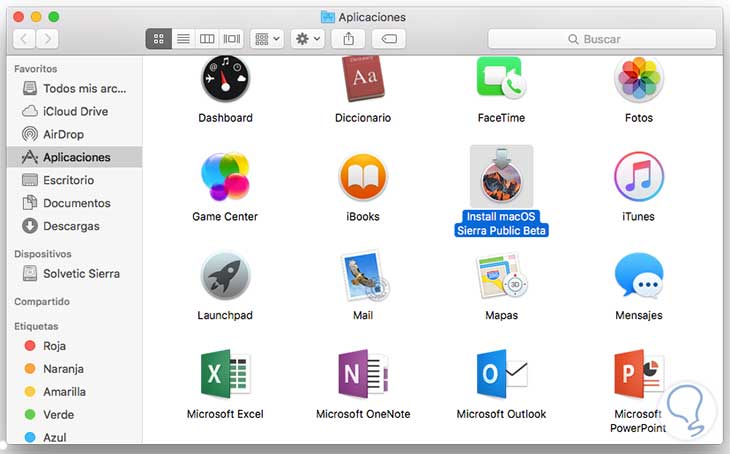
Task: Switch to icon view mode
Action: (159, 39)
